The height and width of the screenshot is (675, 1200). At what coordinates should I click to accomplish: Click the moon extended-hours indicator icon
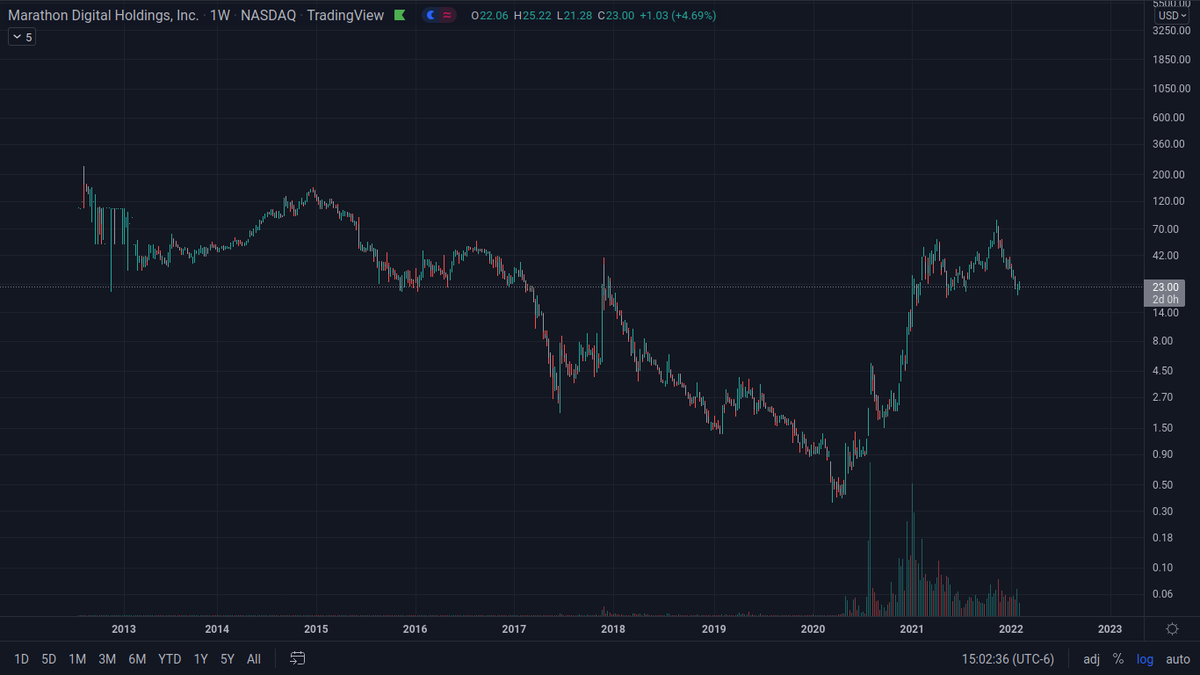tap(431, 16)
